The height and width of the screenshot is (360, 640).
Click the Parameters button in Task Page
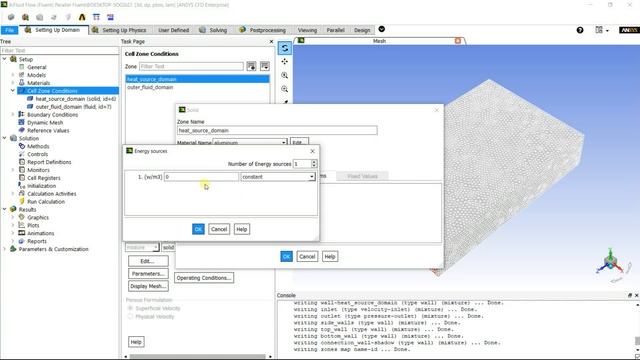(148, 273)
